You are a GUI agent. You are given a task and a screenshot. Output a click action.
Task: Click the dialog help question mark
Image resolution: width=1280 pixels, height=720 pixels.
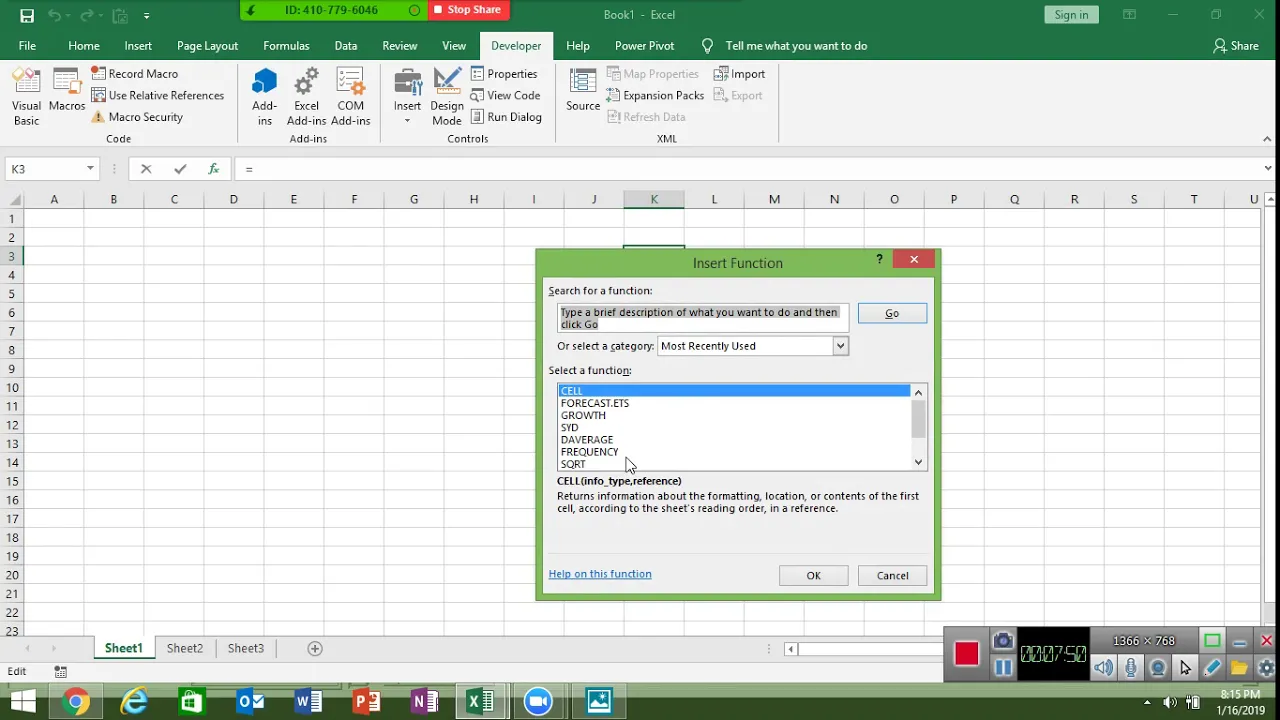point(880,259)
